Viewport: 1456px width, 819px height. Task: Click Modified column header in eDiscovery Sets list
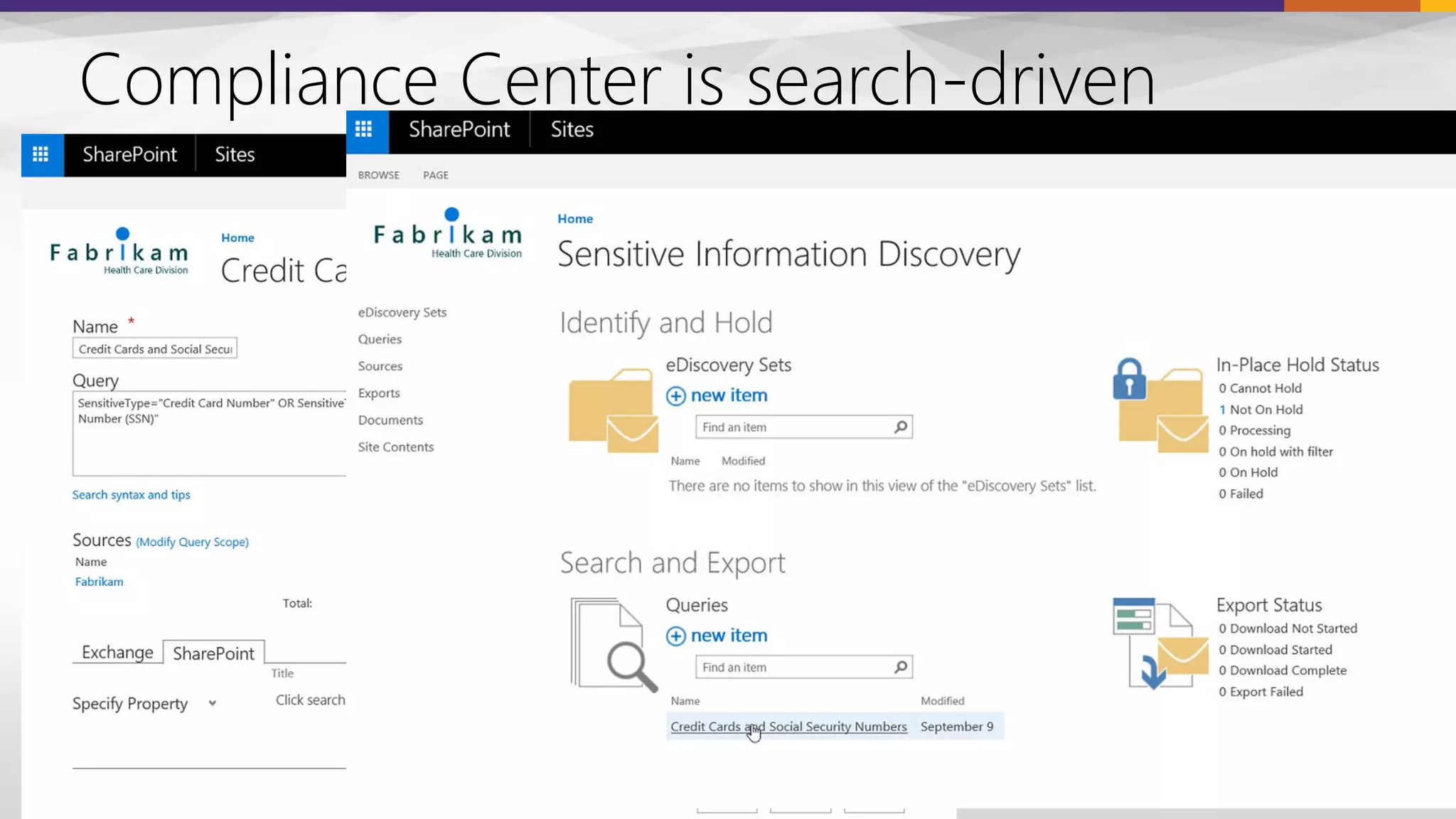[743, 461]
